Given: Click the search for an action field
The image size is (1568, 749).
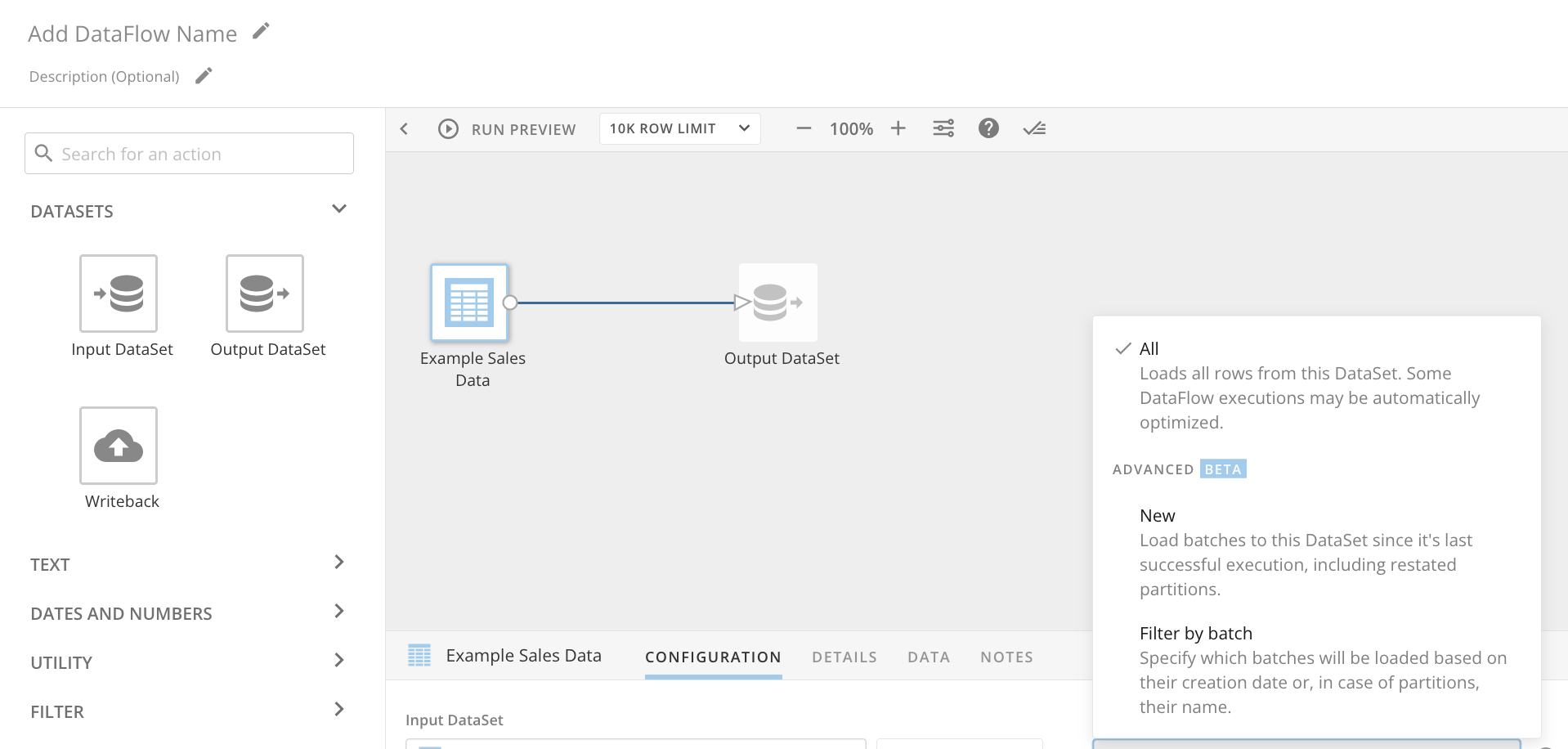Looking at the screenshot, I should pos(188,153).
